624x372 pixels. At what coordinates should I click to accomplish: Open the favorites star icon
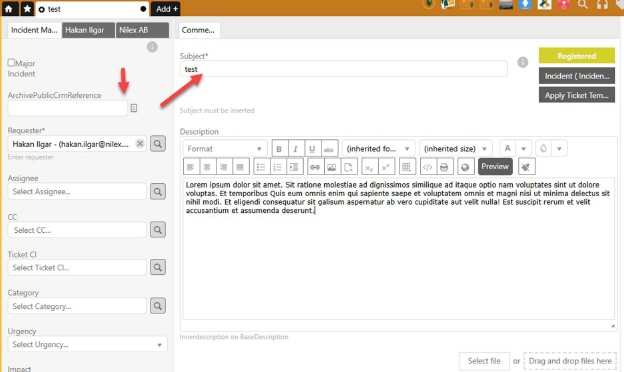[27, 9]
